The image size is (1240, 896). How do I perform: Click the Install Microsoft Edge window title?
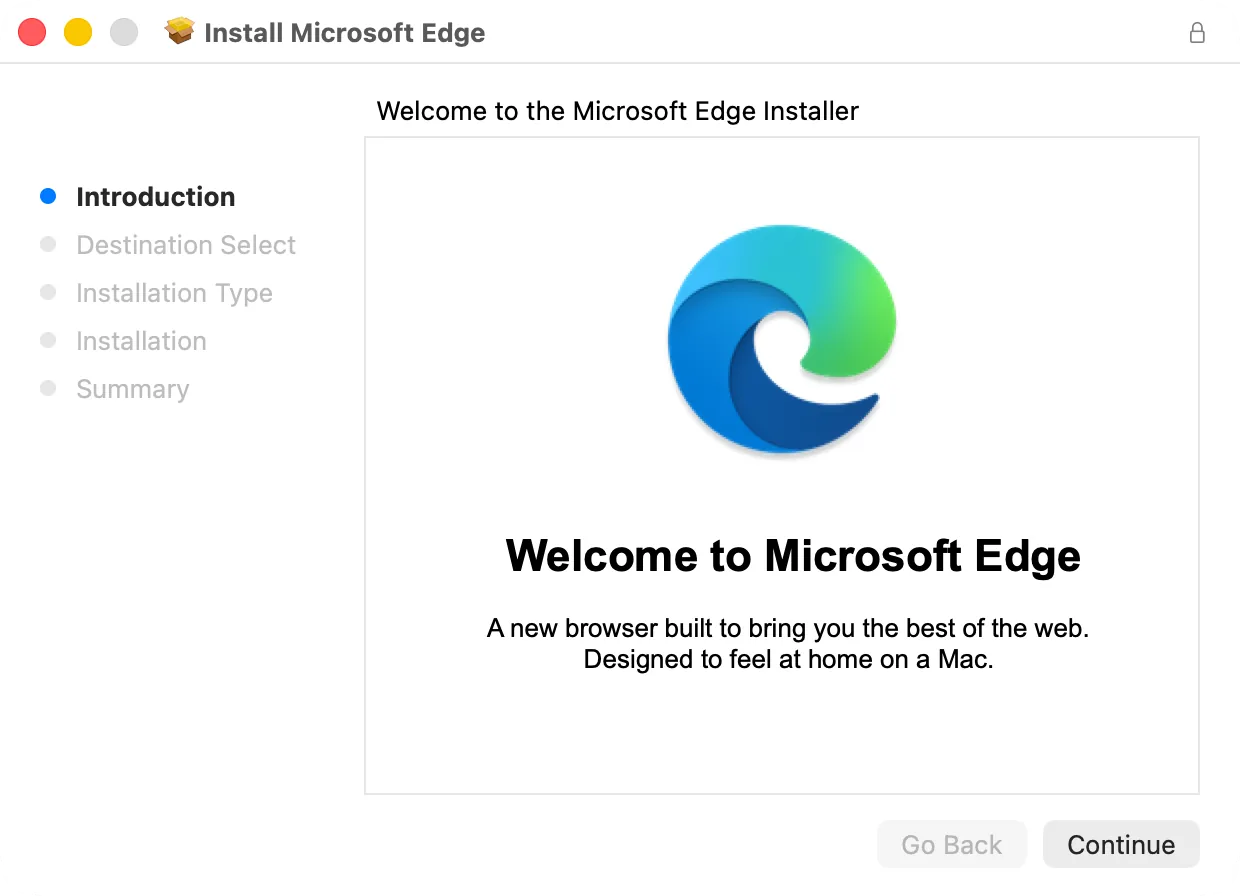pyautogui.click(x=344, y=32)
